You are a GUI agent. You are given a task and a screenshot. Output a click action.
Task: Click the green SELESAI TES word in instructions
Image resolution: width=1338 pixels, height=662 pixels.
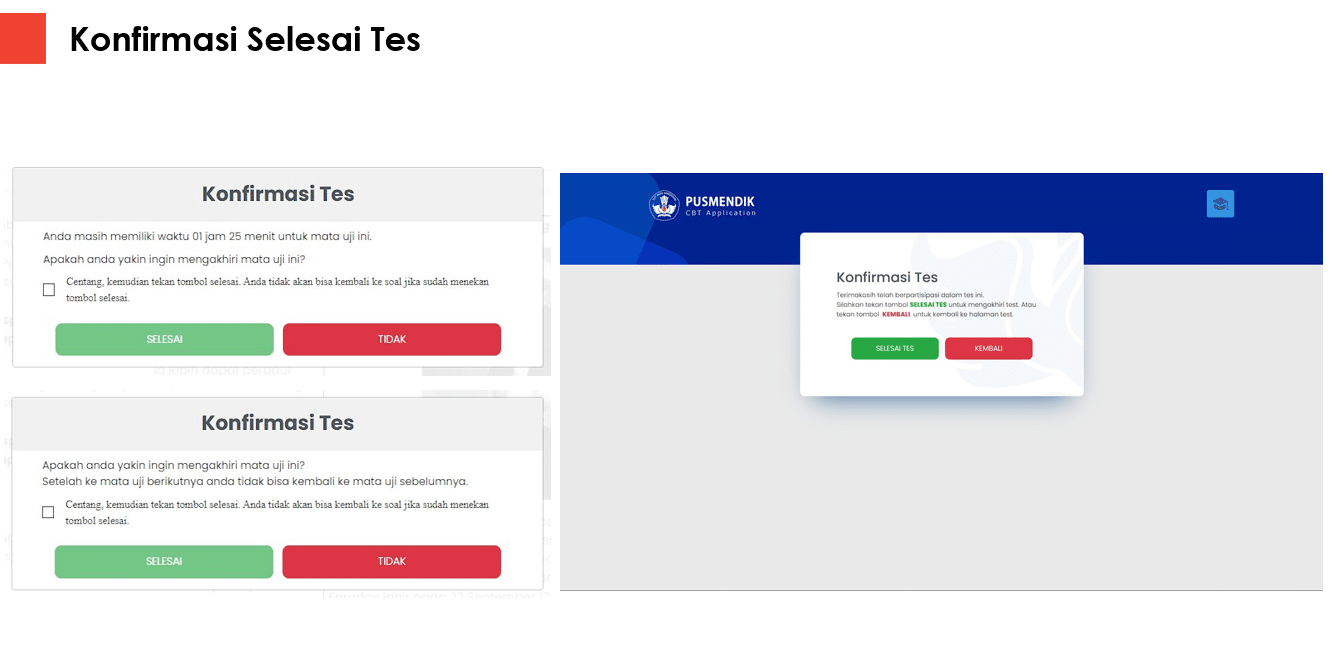pyautogui.click(x=928, y=305)
